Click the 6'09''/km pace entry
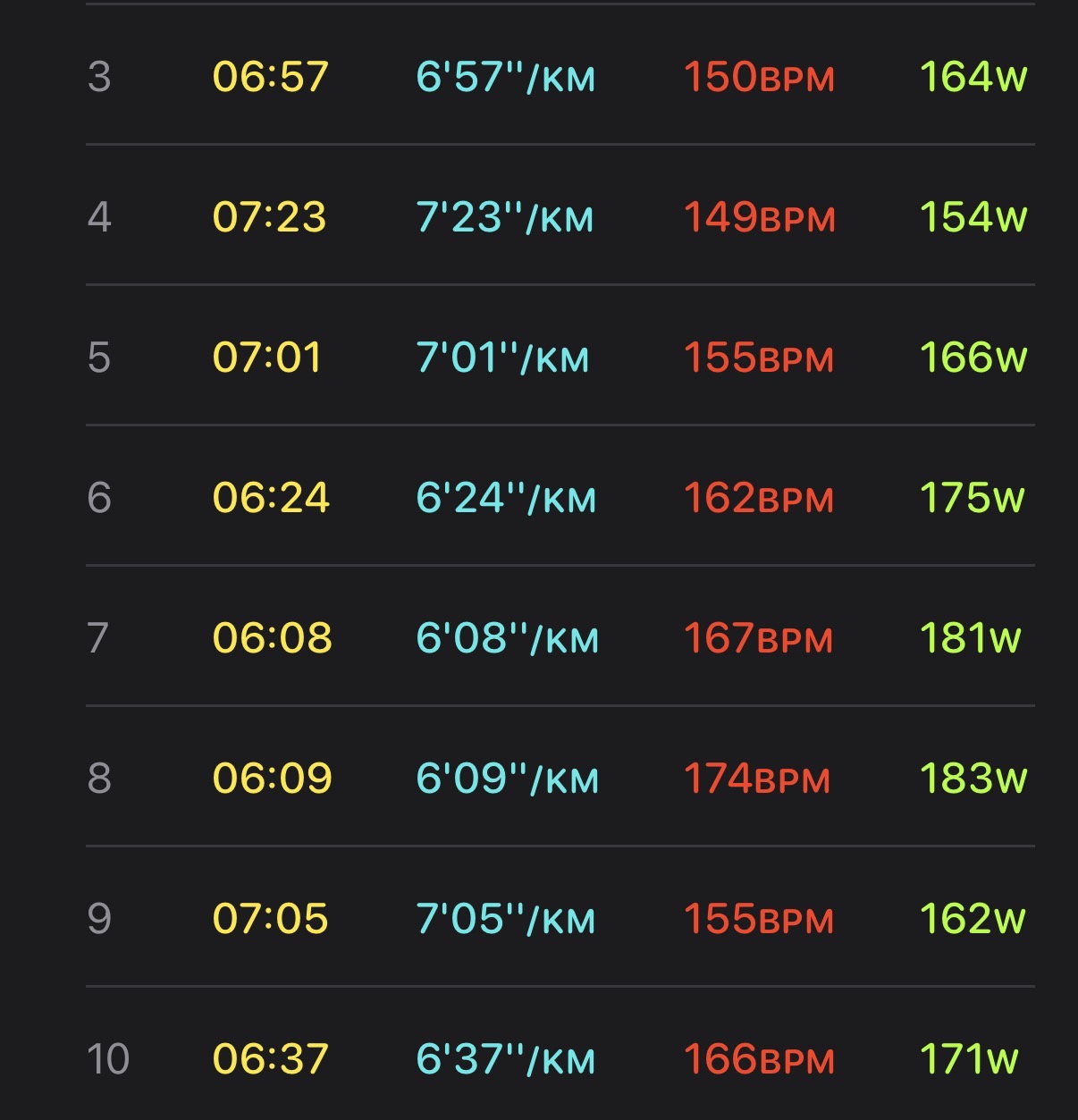 tap(507, 779)
